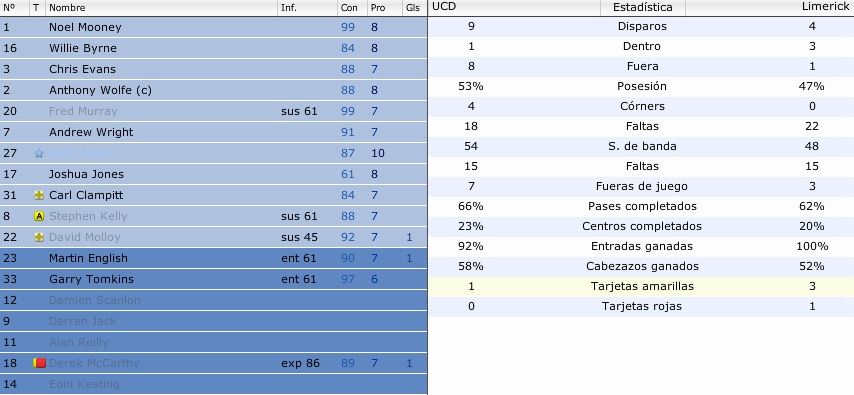Select the Noel Mooney player row
This screenshot has height=395, width=854.
click(x=214, y=27)
